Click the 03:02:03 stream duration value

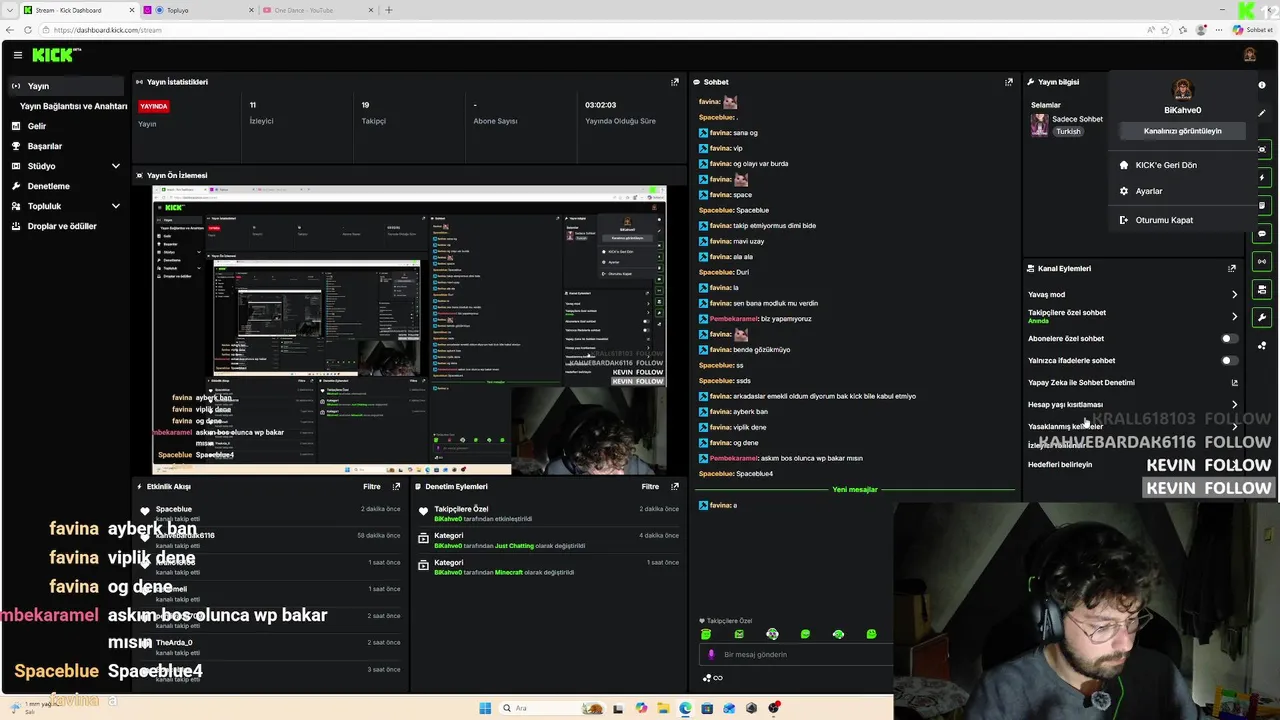600,105
